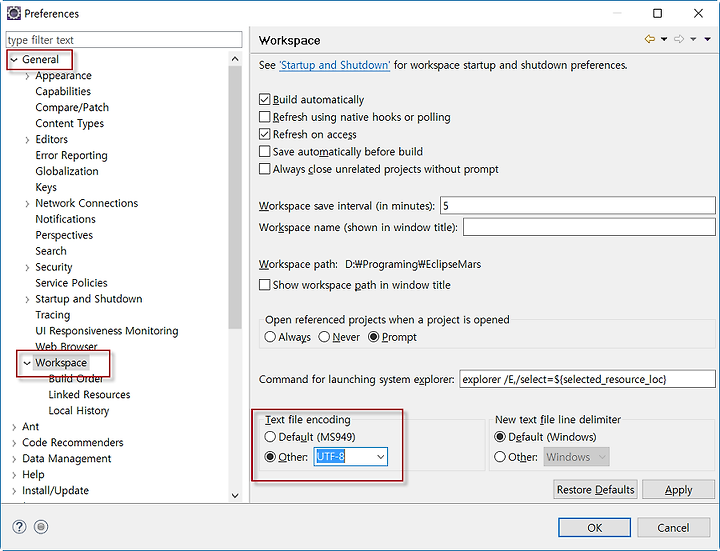Select Compare/Patch preferences page
Screen dimensions: 720x551
coord(72,107)
